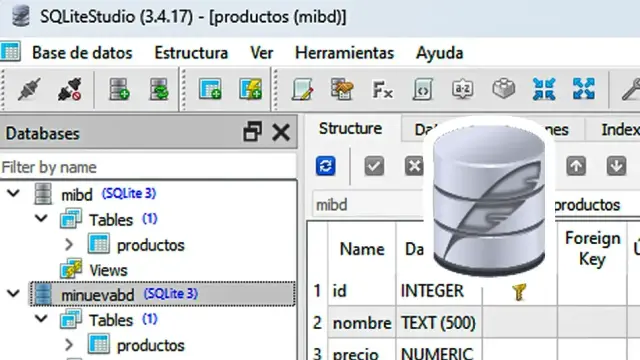Viewport: 640px width, 360px height.
Task: Click the app icon left of Base de datos
Action: tap(10, 52)
